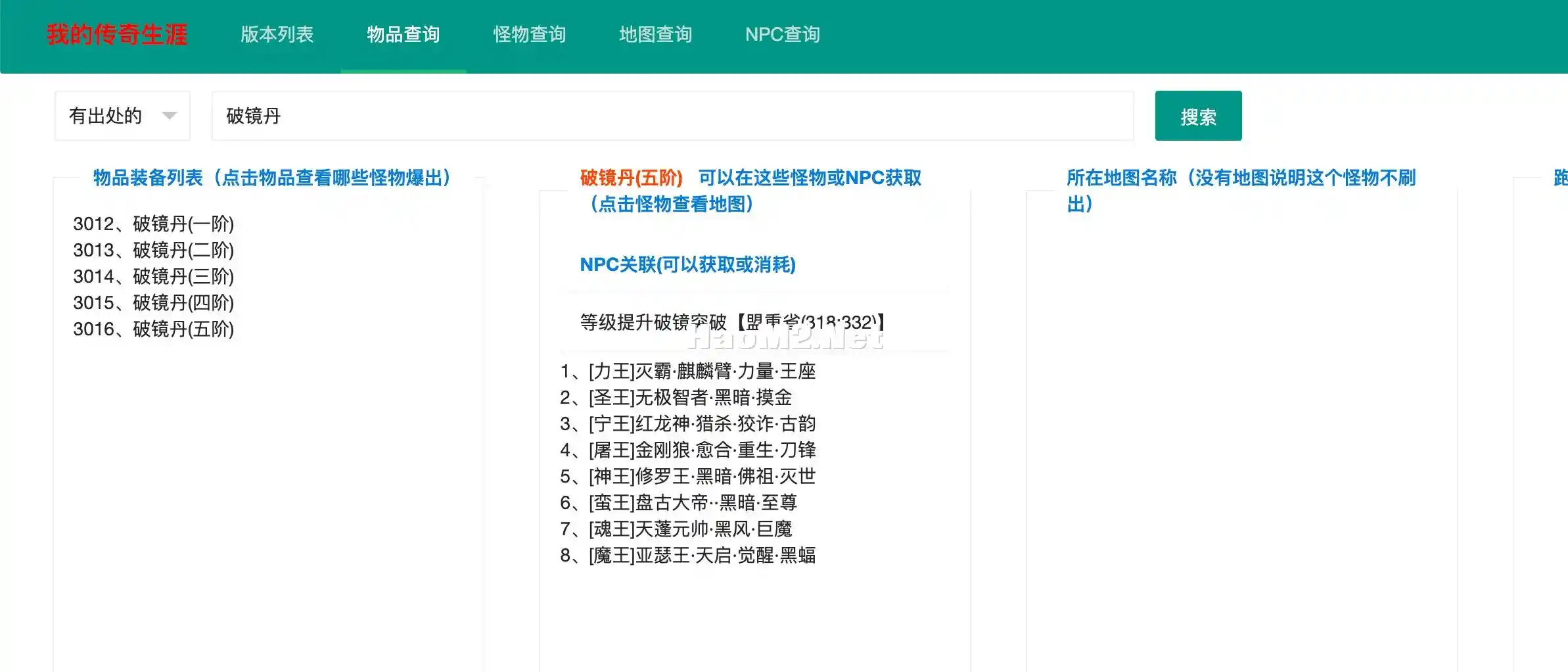This screenshot has height=672, width=1568.
Task: Click the 所在地图名称 panel heading
Action: coord(1241,191)
